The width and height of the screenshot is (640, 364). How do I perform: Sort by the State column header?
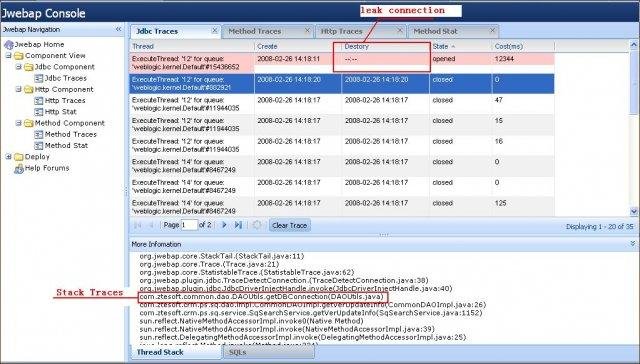[x=461, y=47]
